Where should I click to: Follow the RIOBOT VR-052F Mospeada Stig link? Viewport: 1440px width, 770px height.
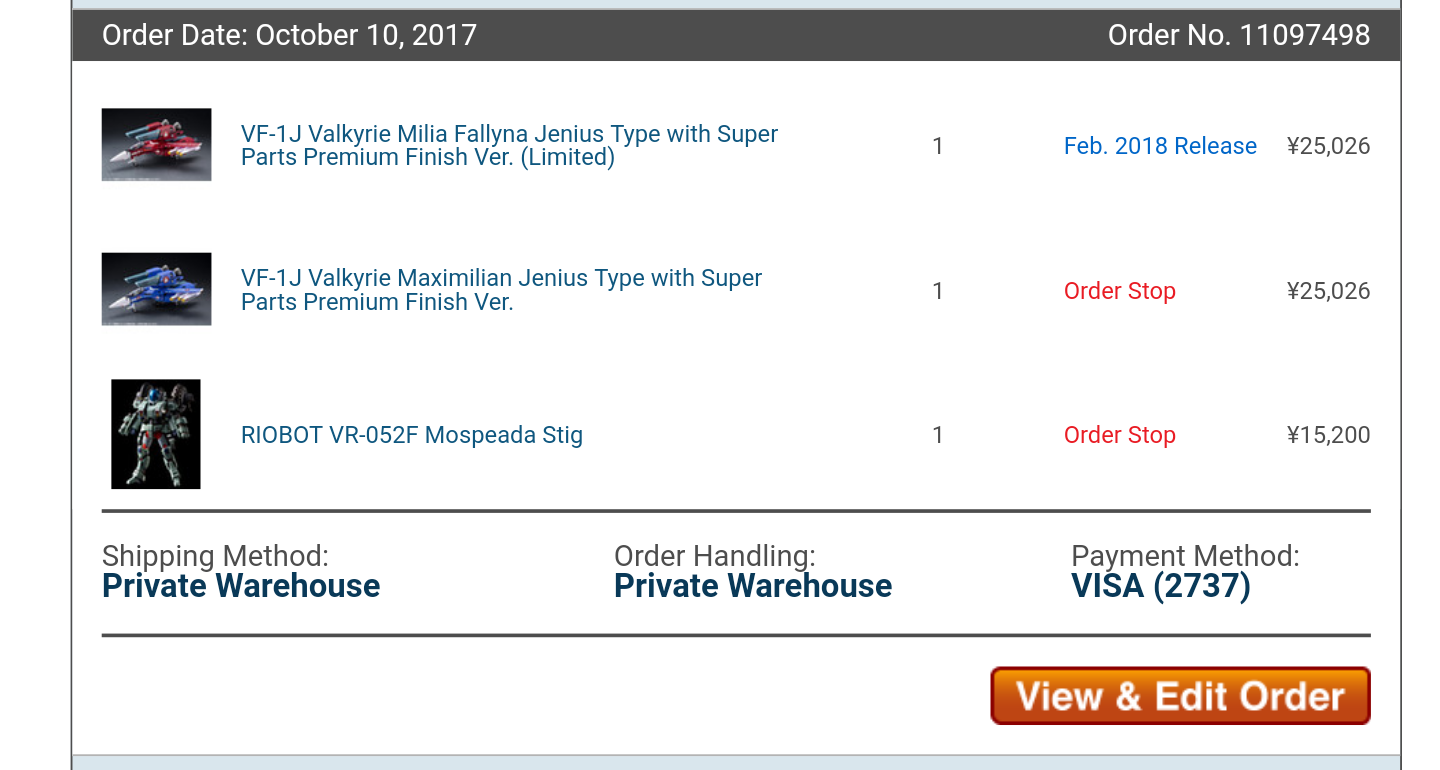click(x=412, y=435)
